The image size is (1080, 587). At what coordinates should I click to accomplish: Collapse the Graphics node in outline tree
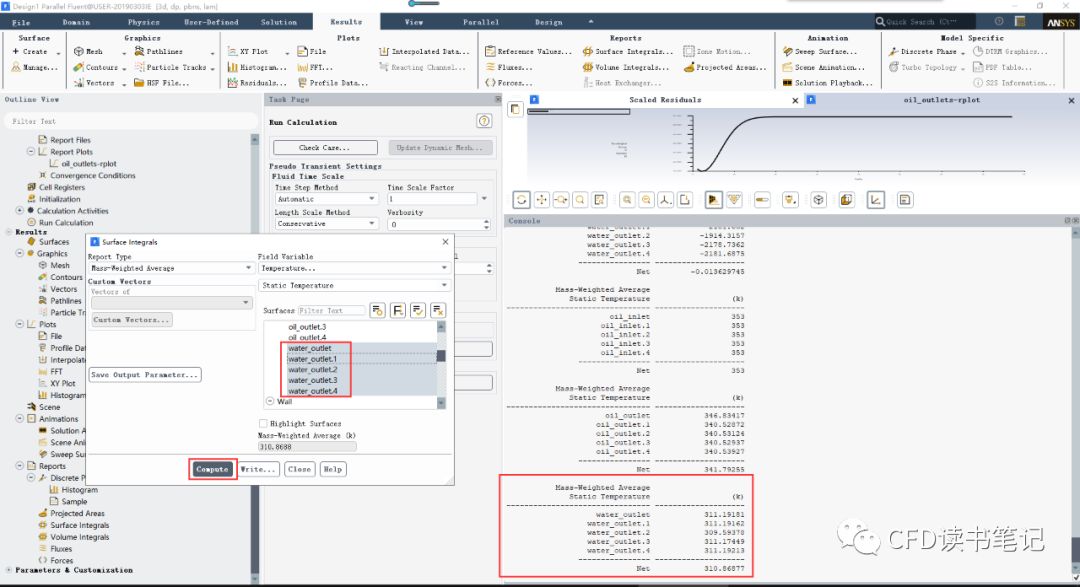click(x=20, y=254)
